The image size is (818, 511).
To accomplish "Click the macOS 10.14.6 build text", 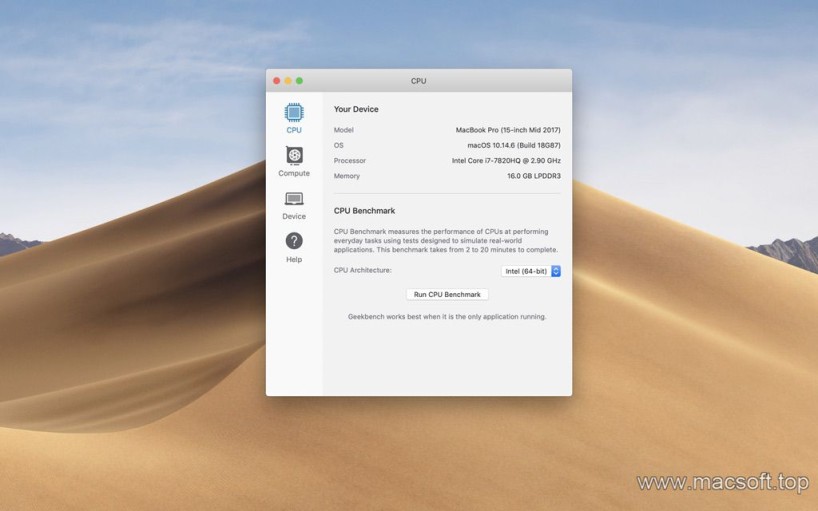I will [514, 145].
